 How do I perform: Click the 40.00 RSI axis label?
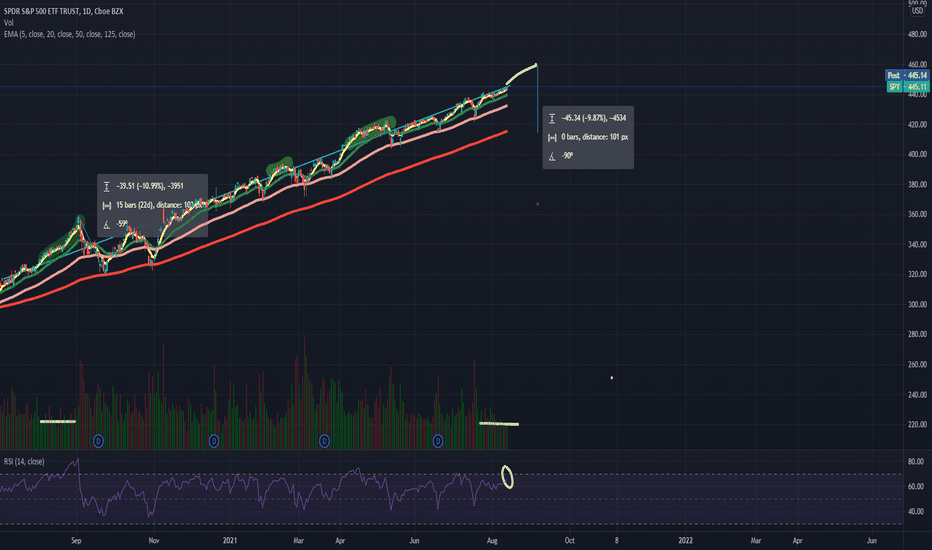coord(916,511)
